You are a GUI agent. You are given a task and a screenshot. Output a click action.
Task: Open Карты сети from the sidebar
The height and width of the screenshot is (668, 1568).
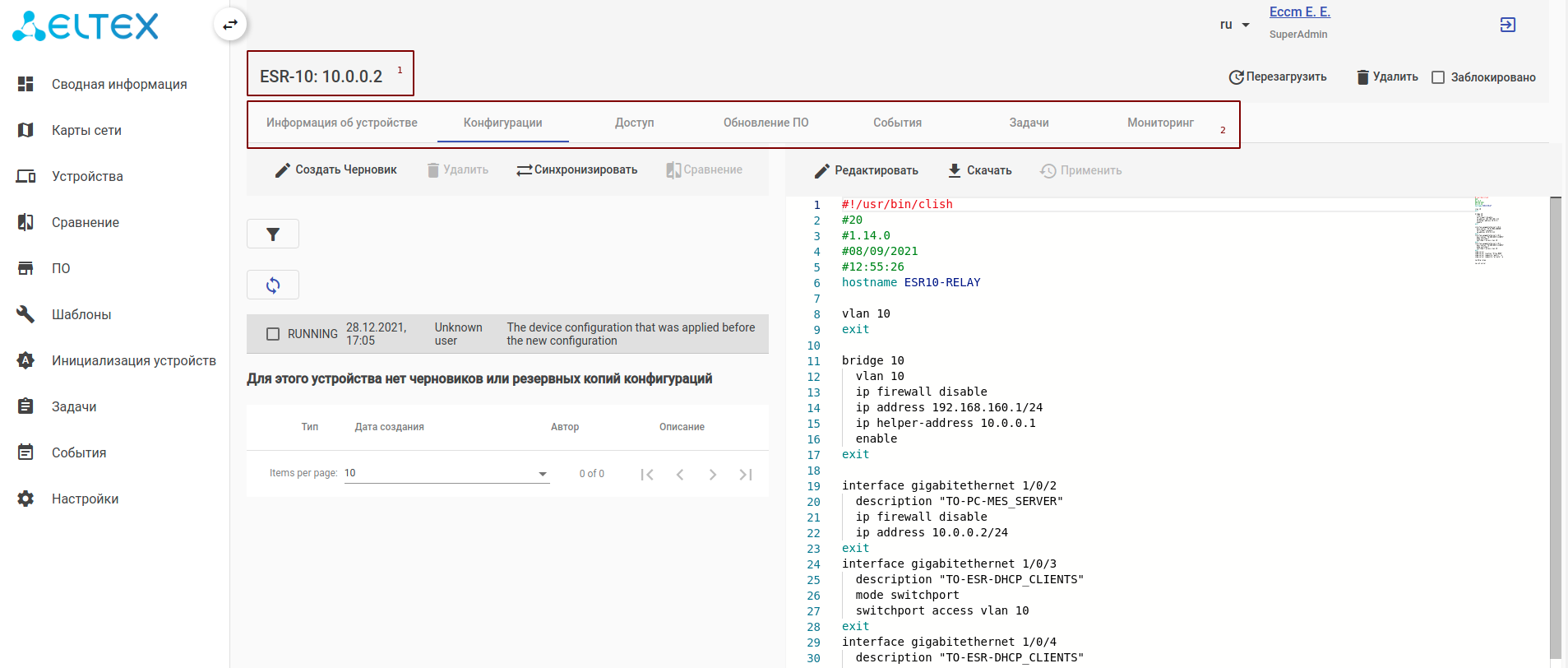point(86,130)
